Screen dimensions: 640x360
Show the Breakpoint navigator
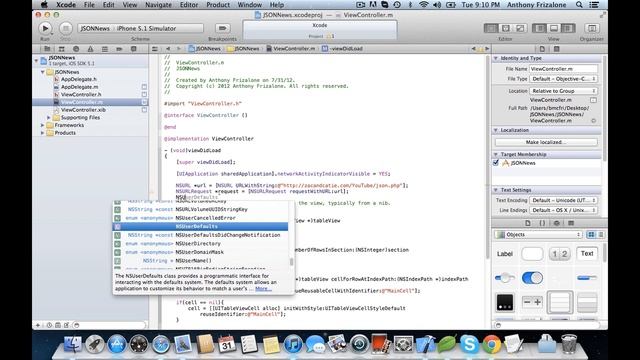pyautogui.click(x=119, y=49)
